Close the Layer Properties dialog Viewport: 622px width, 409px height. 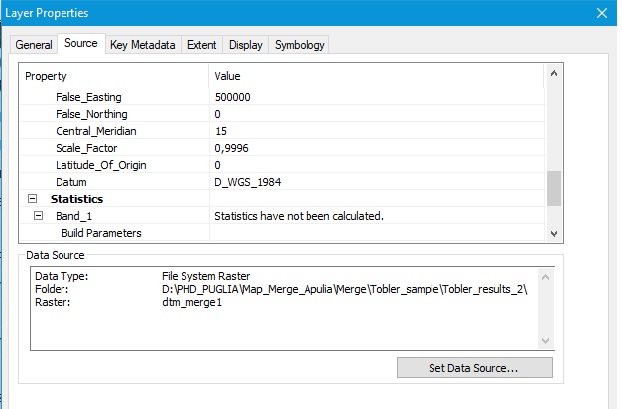(602, 13)
